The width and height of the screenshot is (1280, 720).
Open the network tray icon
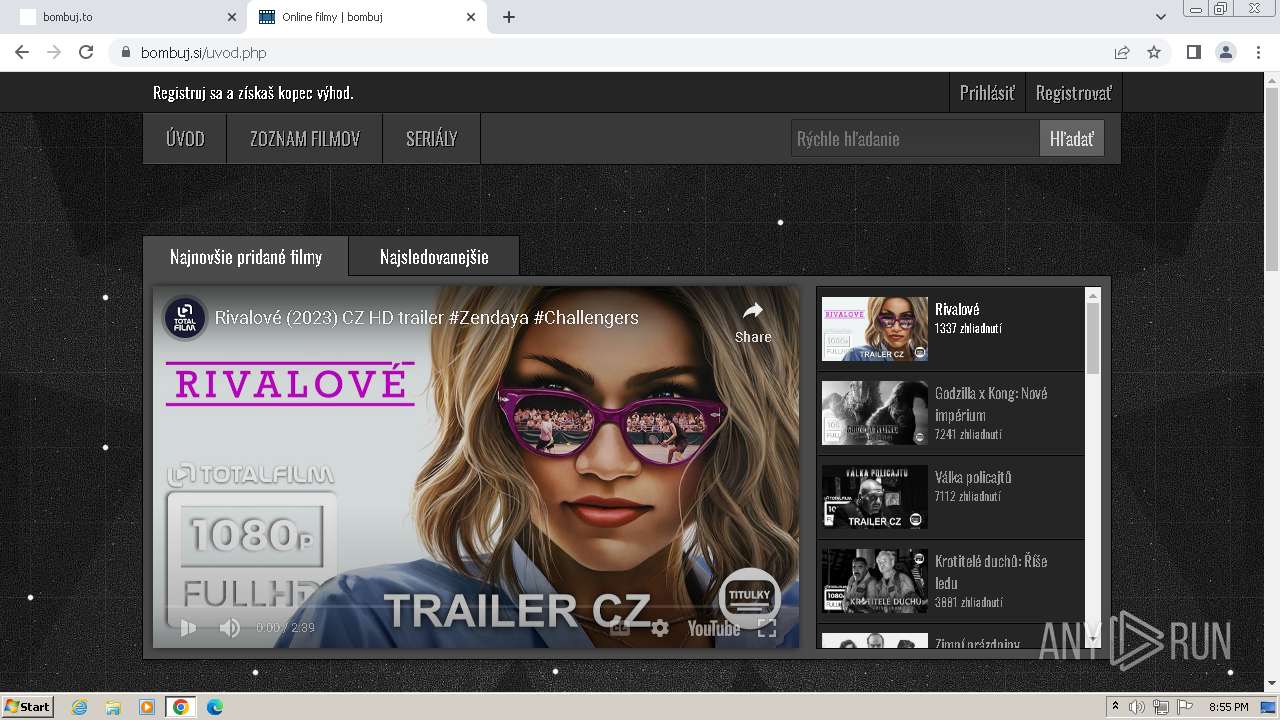pyautogui.click(x=1161, y=707)
